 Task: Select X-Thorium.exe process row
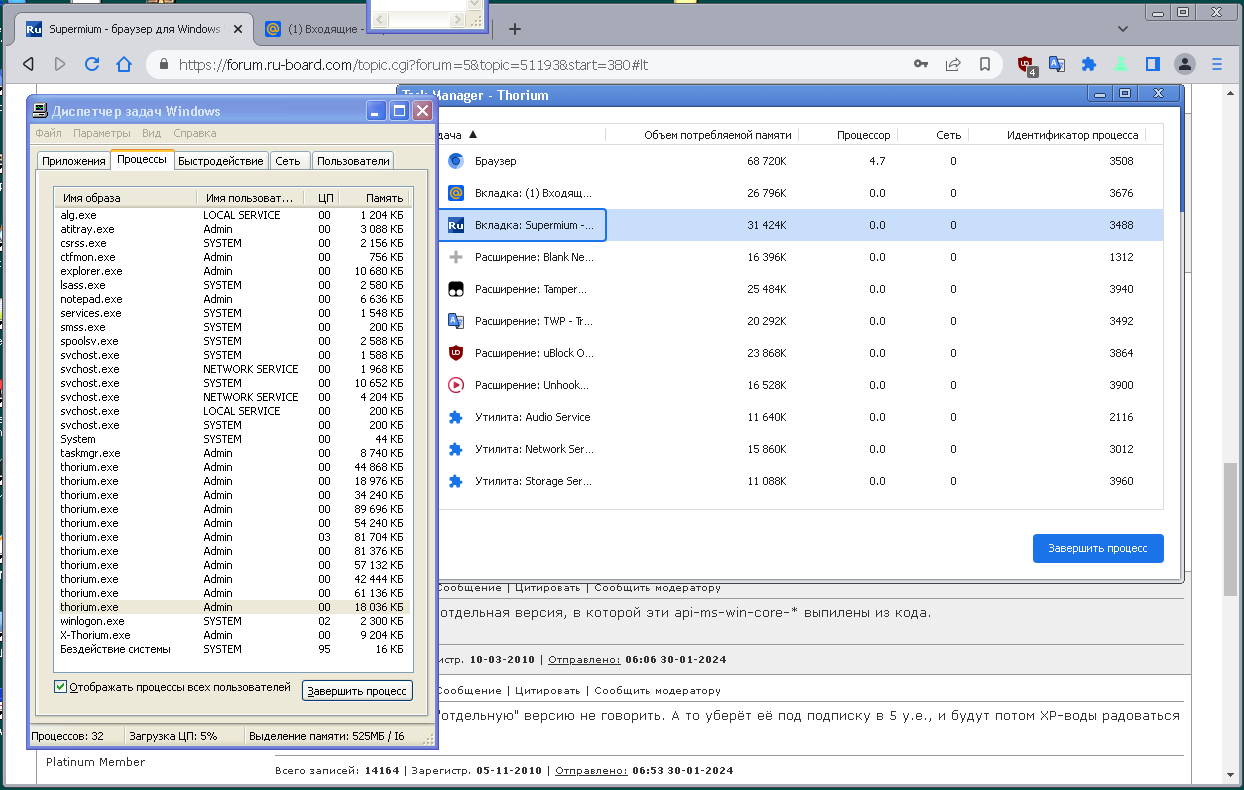232,635
